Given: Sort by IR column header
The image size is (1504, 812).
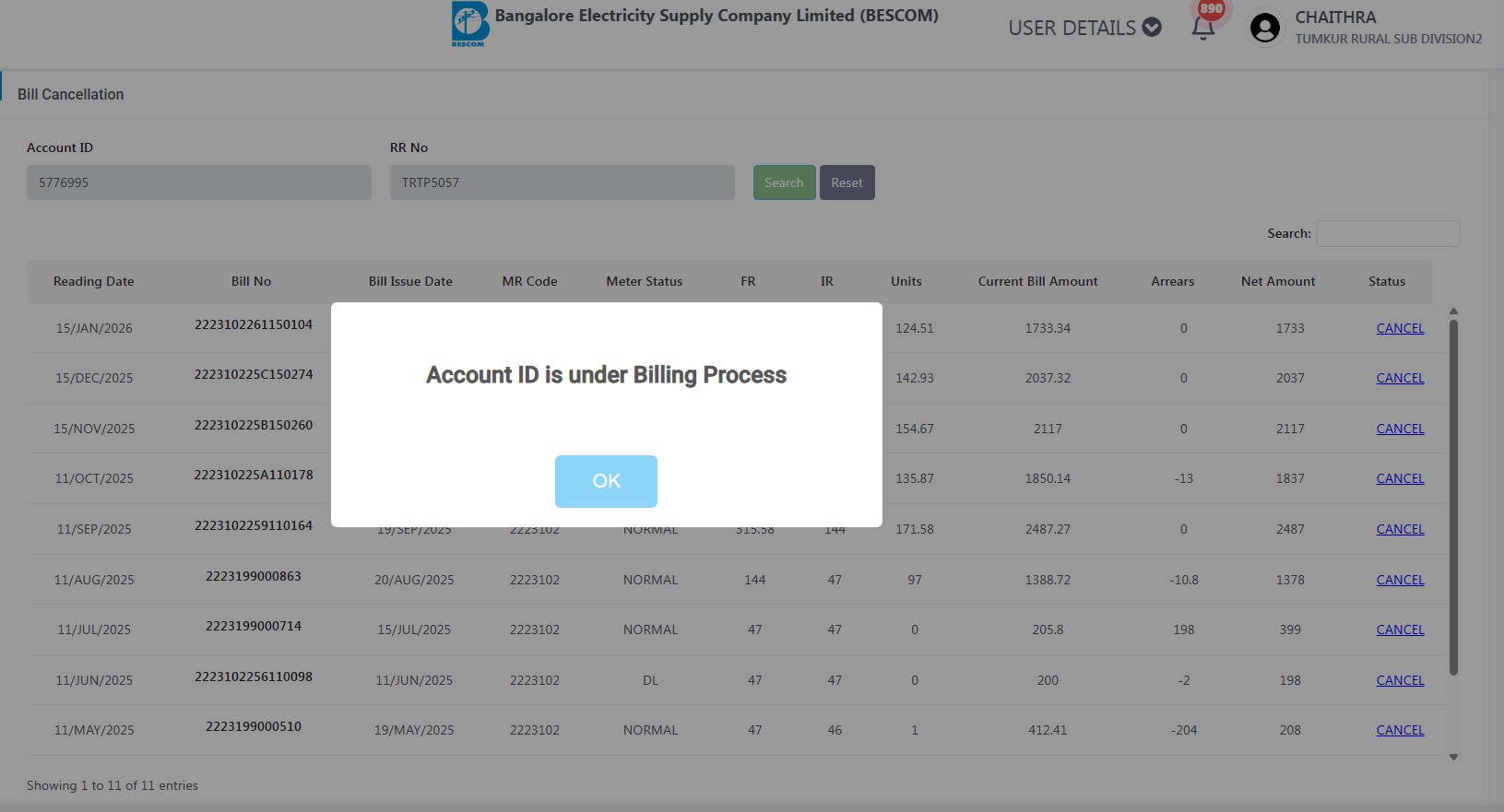Looking at the screenshot, I should [x=827, y=281].
